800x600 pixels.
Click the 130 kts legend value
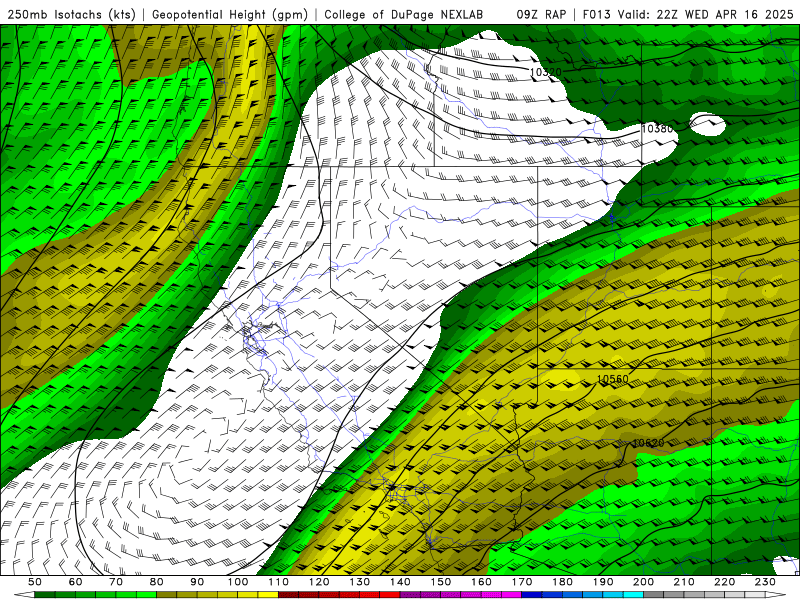359,582
